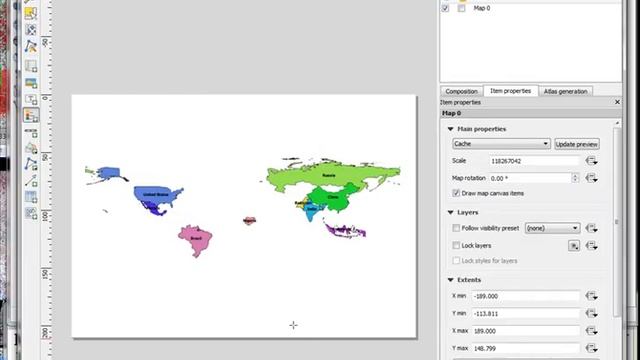The height and width of the screenshot is (360, 640).
Task: Click the Update preview button
Action: [x=577, y=144]
